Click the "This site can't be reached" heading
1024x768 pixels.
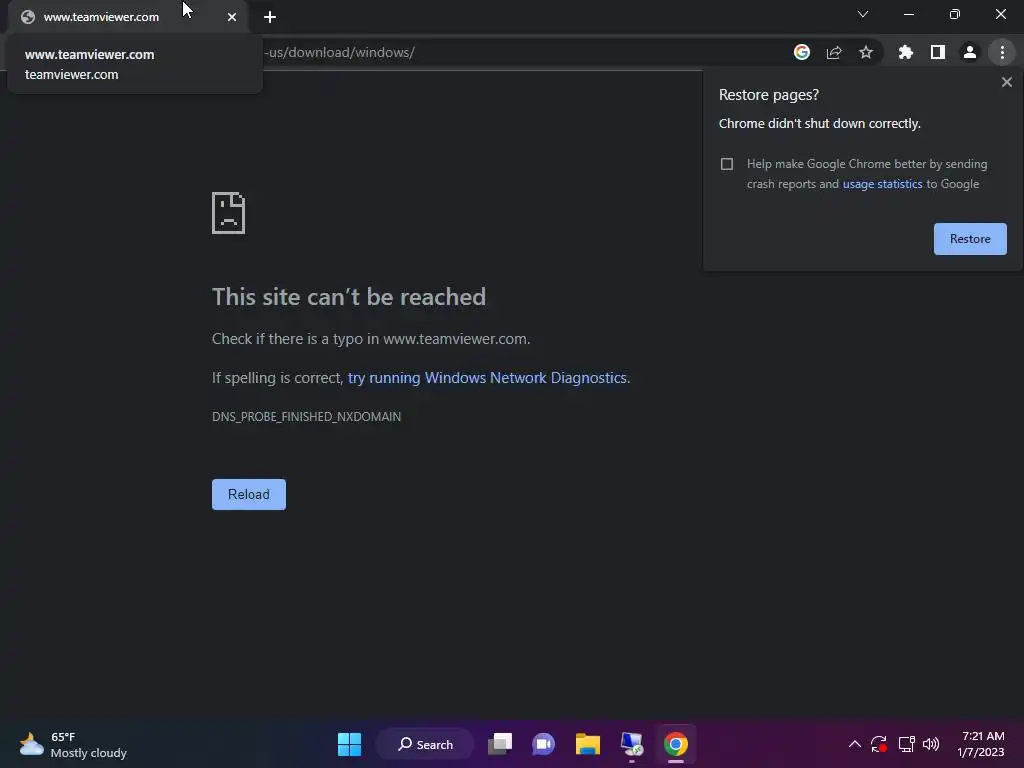pos(349,297)
